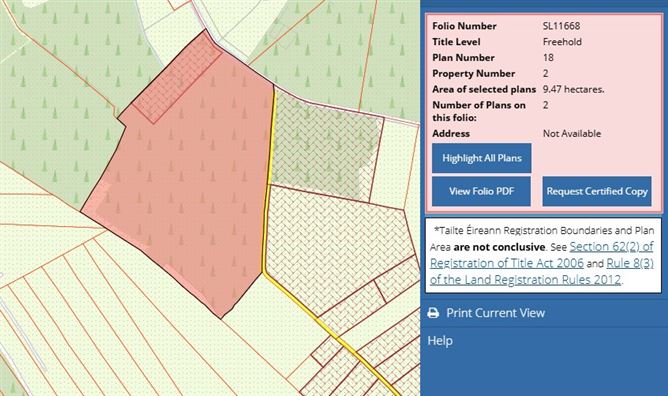Viewport: 668px width, 396px height.
Task: Click the 9.47 hectares area value
Action: tap(573, 89)
